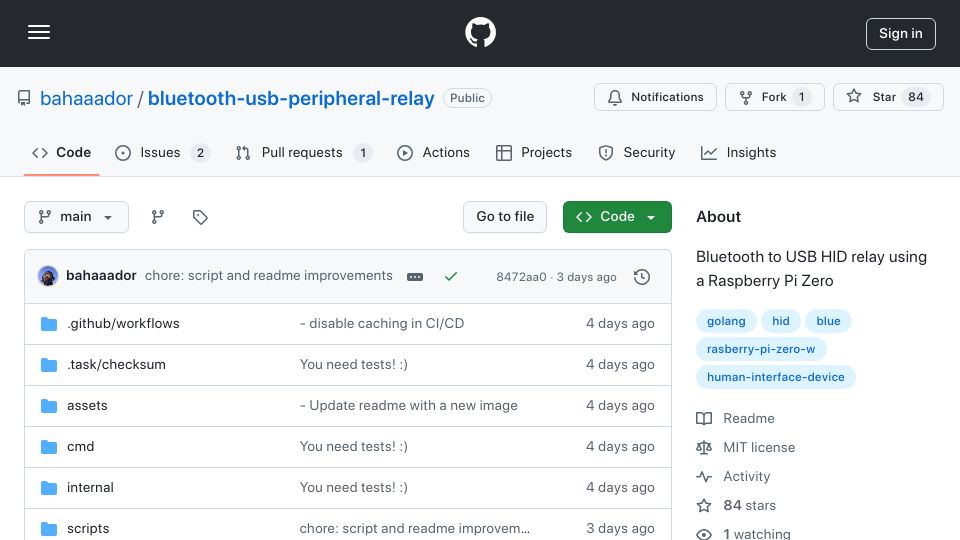The height and width of the screenshot is (540, 960).
Task: Open the Insights tab
Action: 738,152
